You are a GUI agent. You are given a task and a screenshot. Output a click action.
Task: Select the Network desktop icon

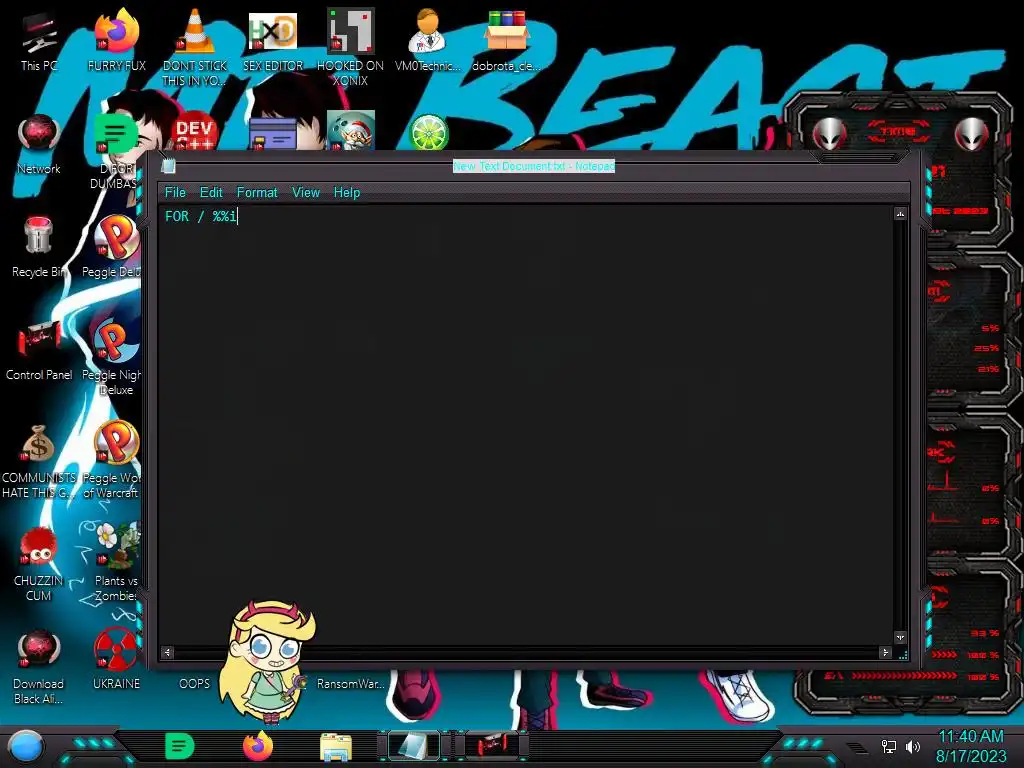pos(39,144)
